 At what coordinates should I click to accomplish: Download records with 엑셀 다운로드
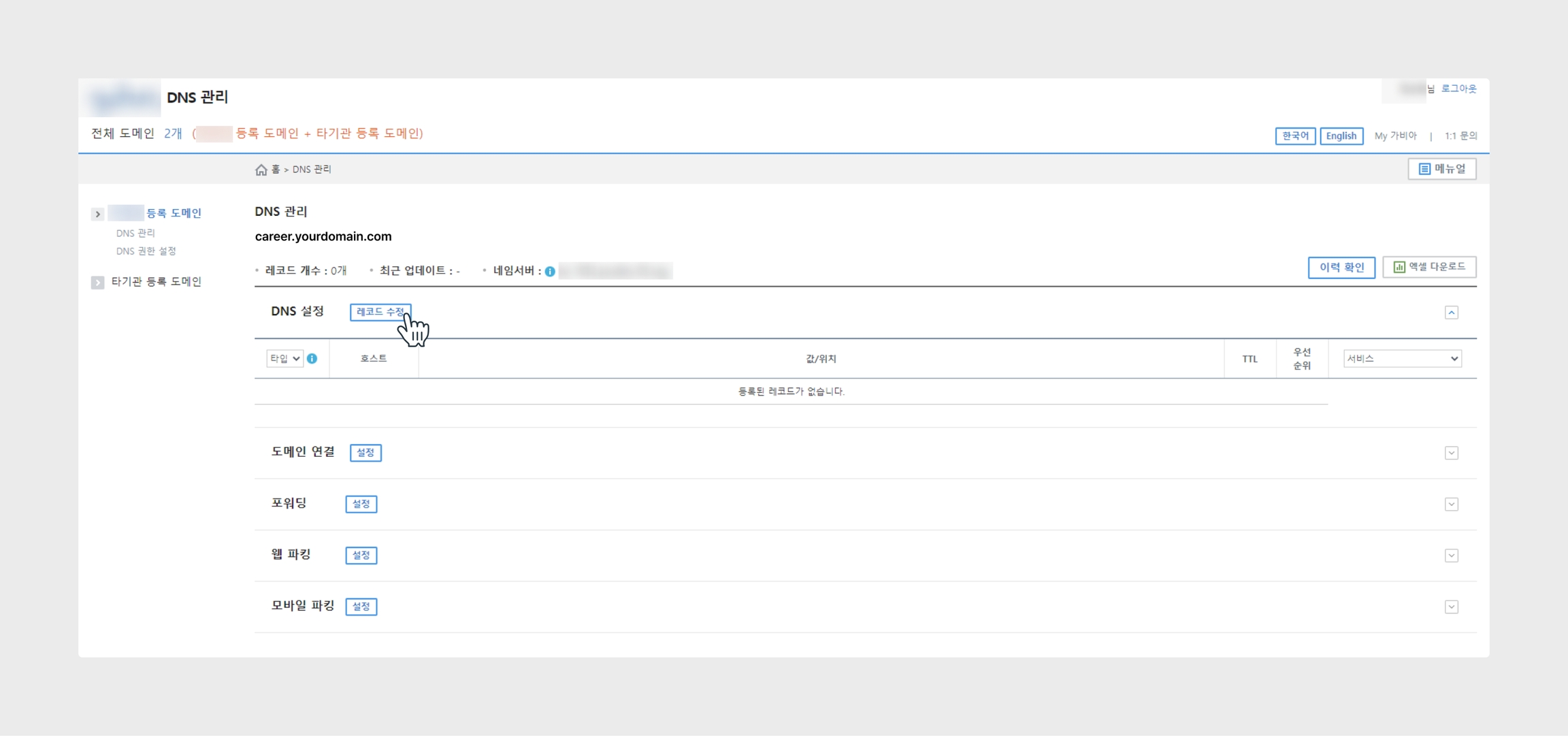[1429, 267]
